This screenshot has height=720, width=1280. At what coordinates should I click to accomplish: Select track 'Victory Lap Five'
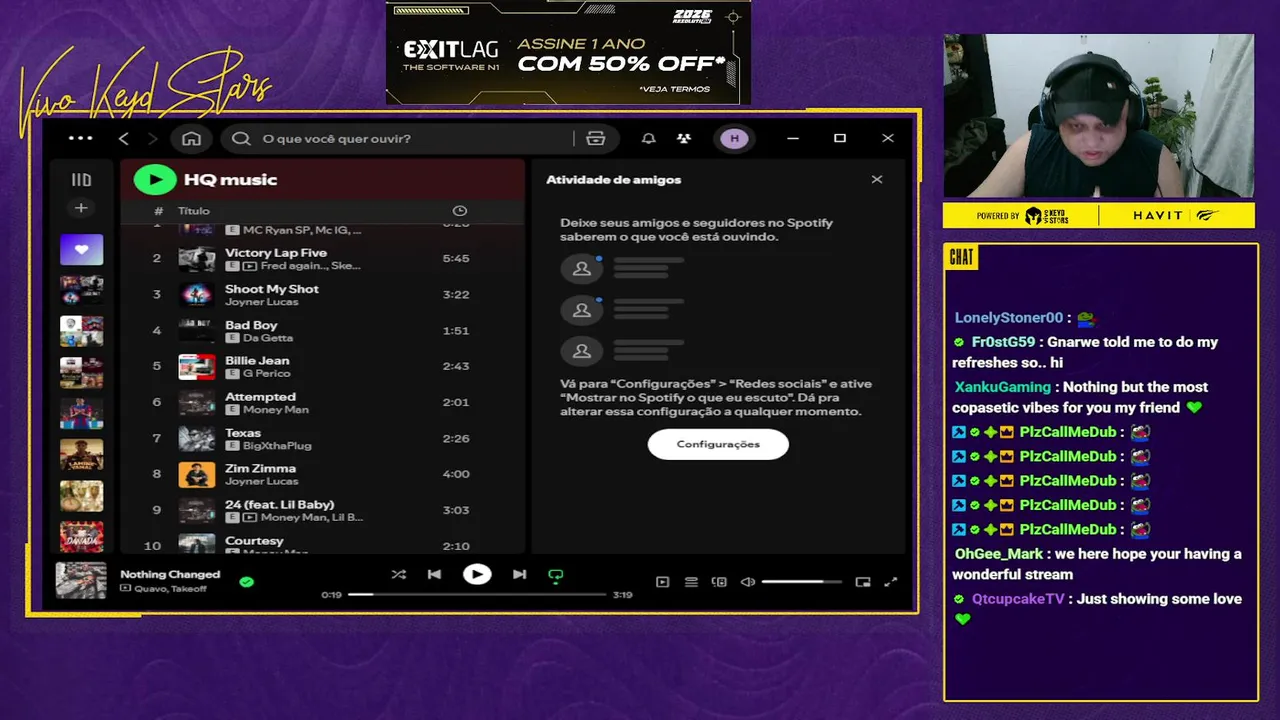pyautogui.click(x=322, y=258)
